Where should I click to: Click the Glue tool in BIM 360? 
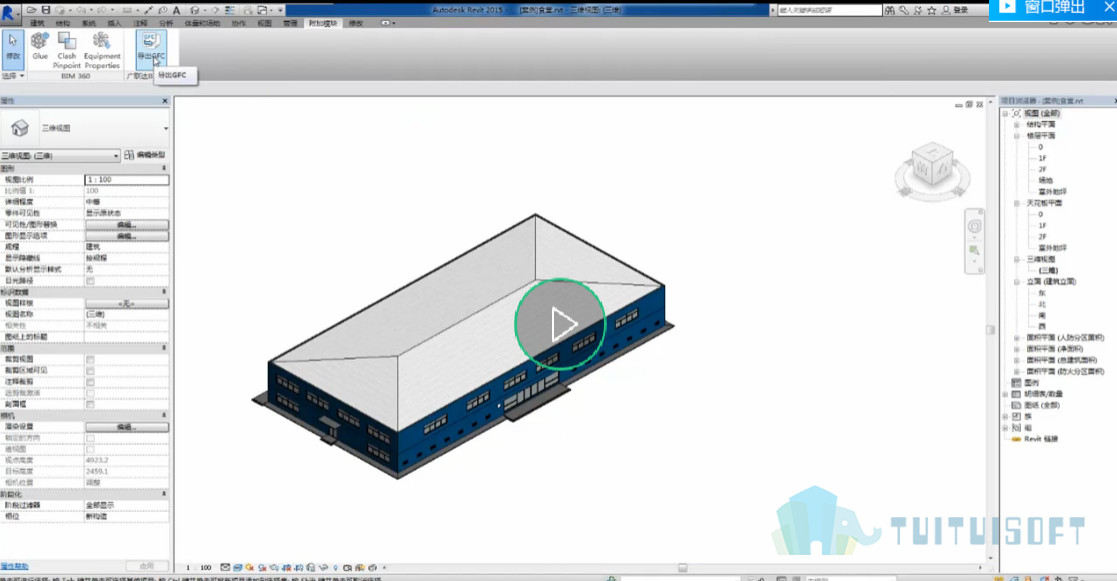click(40, 47)
